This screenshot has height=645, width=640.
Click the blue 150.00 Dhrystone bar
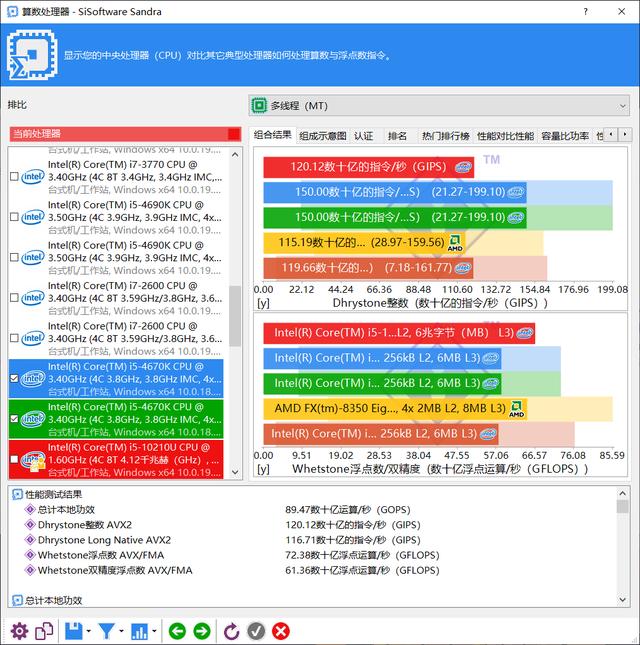[x=395, y=192]
